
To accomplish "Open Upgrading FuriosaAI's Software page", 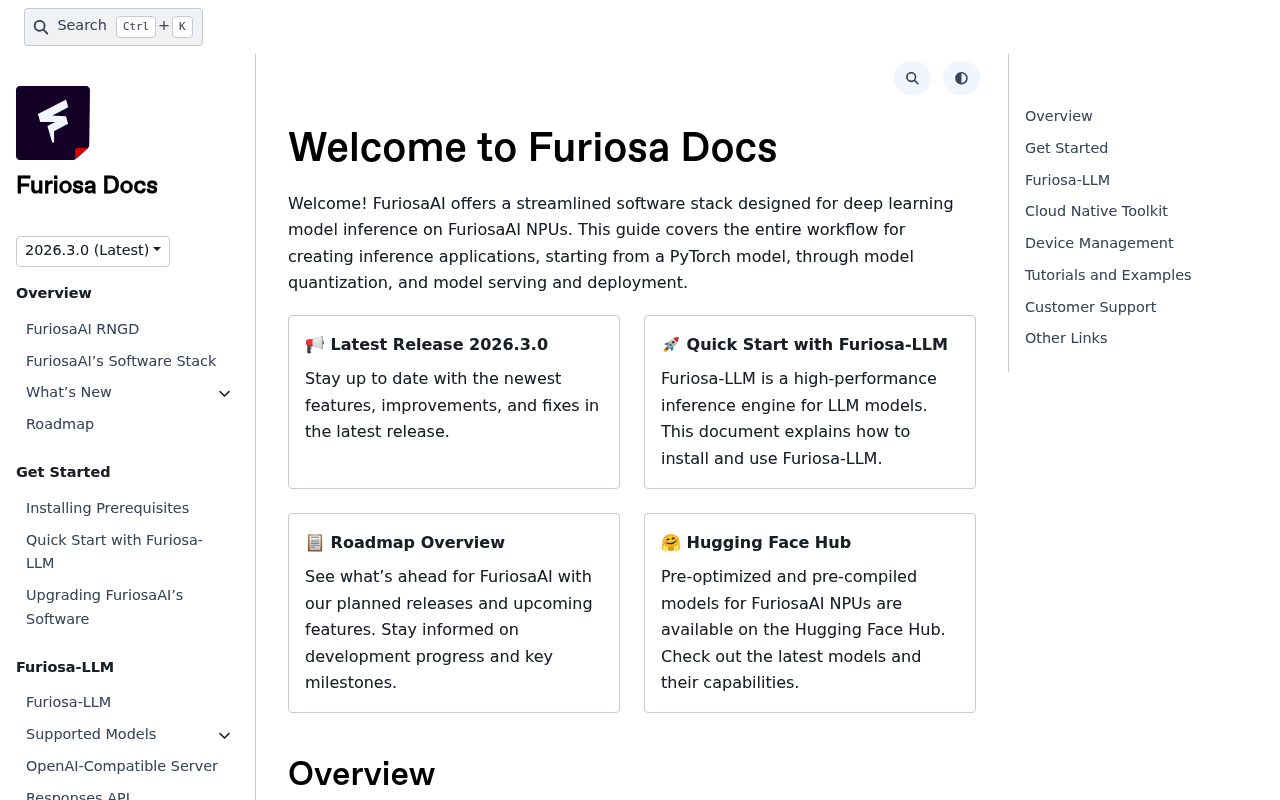I will tap(104, 607).
